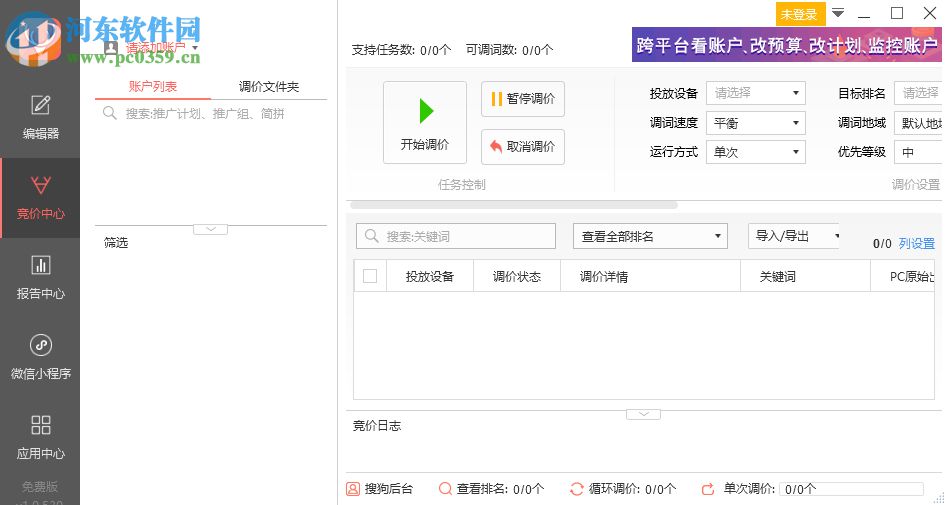Click the 投放设备 column header

(430, 276)
